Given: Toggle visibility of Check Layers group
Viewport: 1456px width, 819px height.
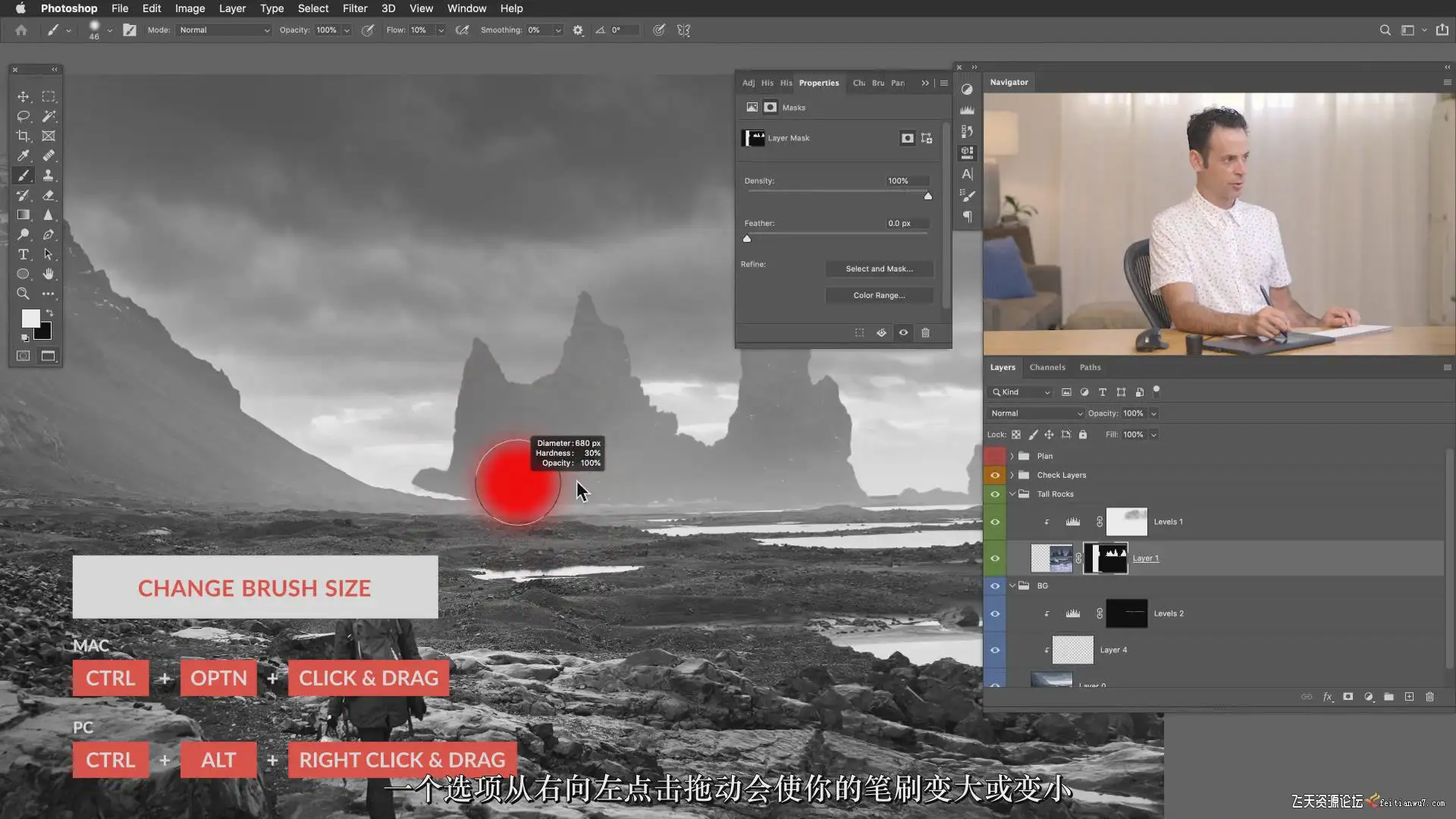Looking at the screenshot, I should click(x=995, y=475).
